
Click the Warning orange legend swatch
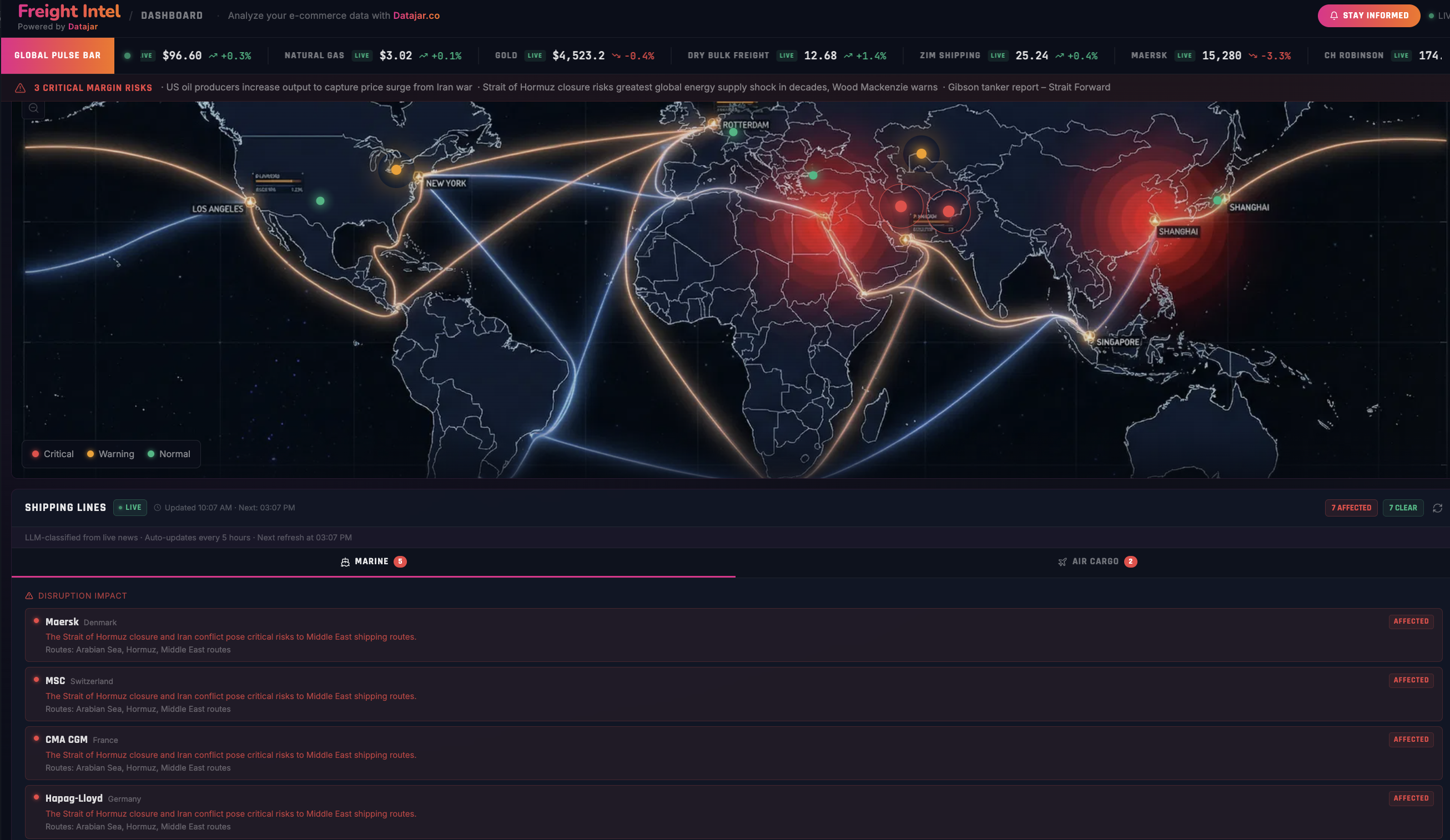coord(90,454)
